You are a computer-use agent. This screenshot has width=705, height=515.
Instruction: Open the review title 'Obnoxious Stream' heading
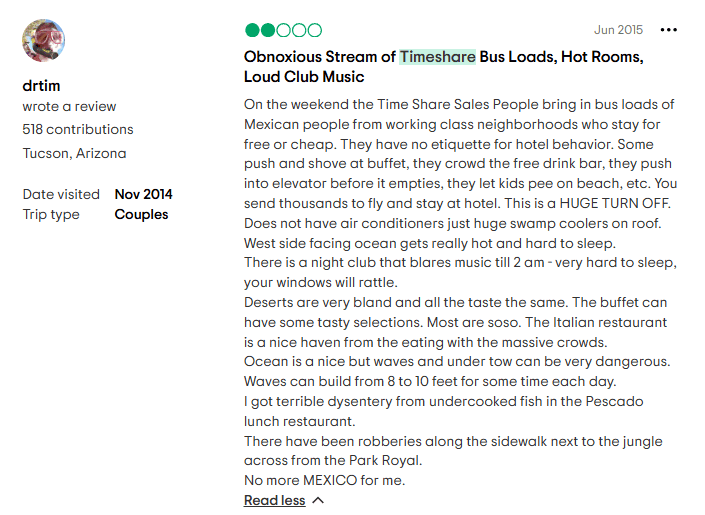(x=320, y=57)
